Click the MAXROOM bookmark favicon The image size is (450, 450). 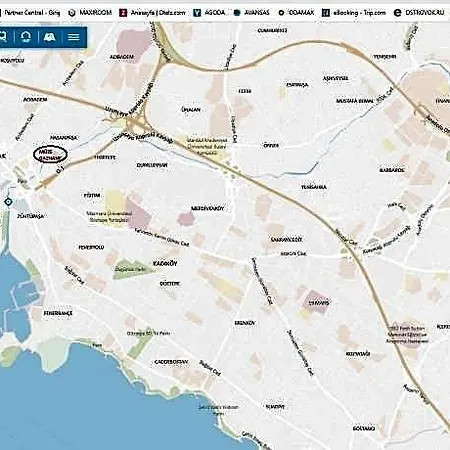coord(72,13)
